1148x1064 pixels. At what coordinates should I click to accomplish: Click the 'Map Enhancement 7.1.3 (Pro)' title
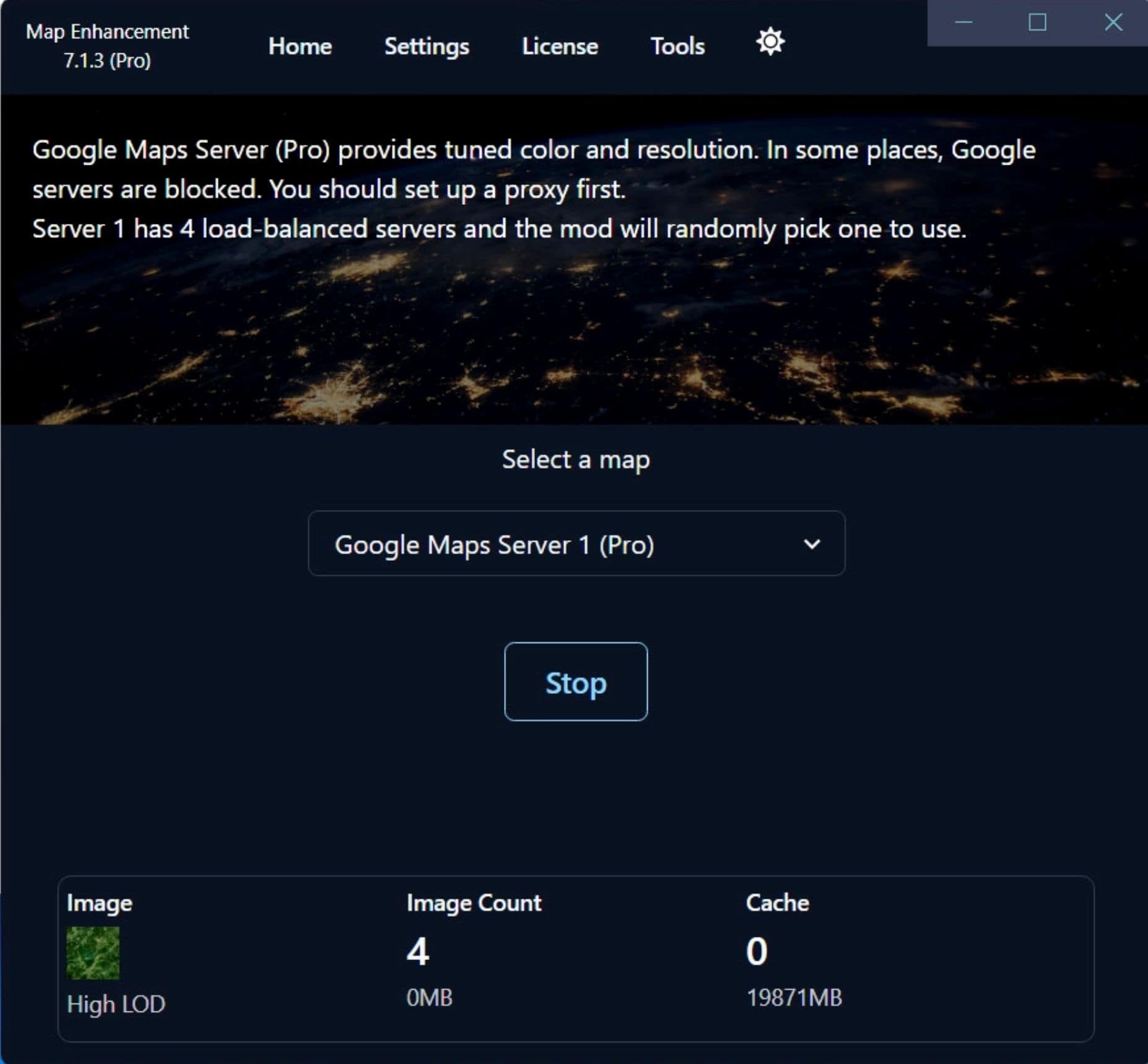click(107, 46)
